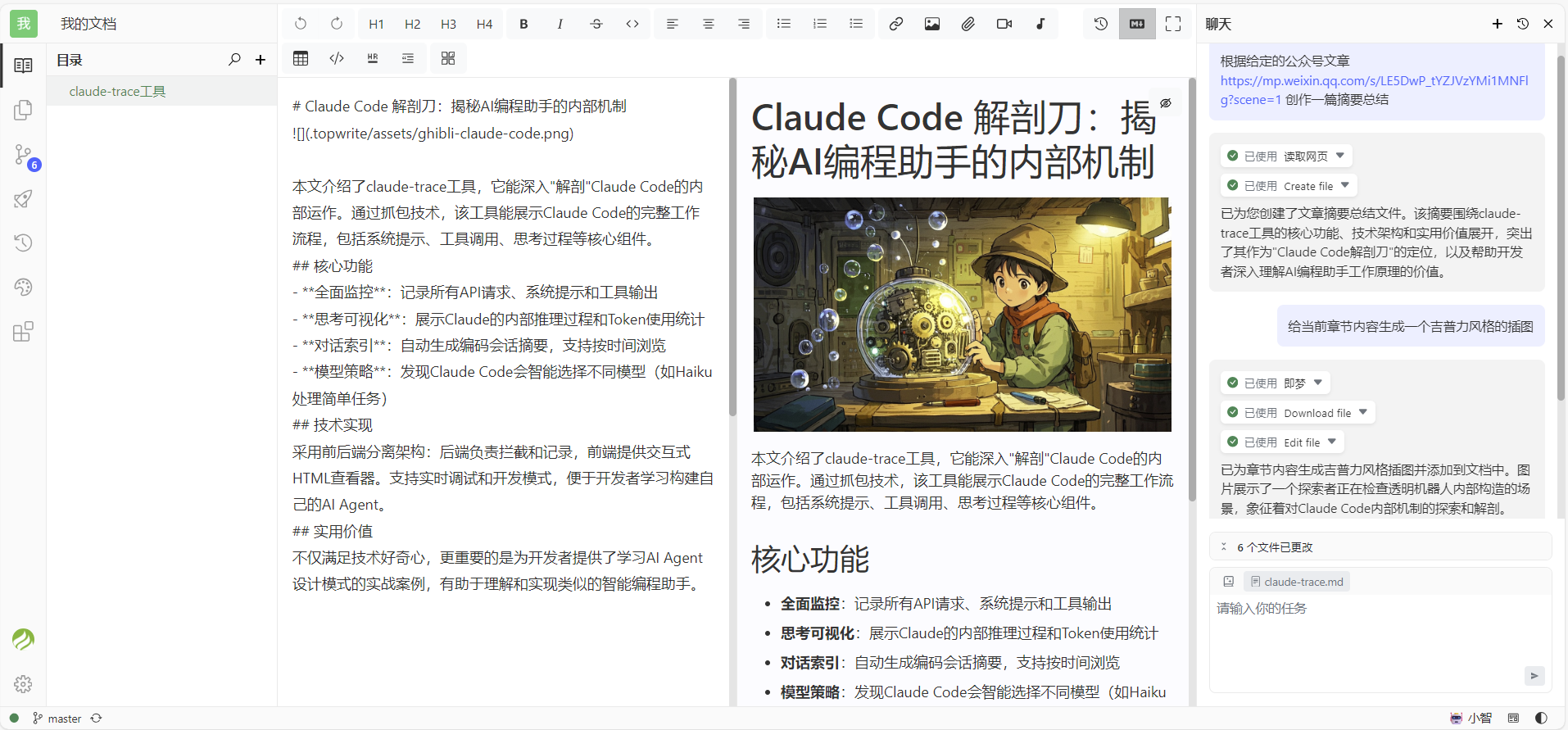Open the mp.weixin.qq.com article link
This screenshot has width=1568, height=730.
coord(1373,80)
